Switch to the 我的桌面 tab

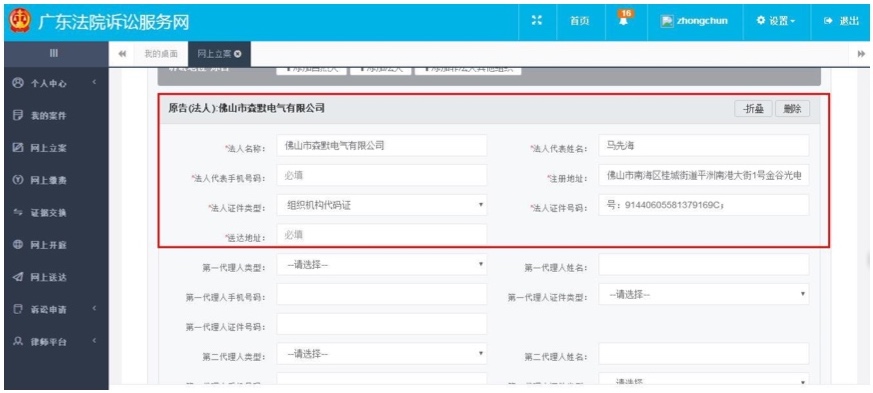161,54
